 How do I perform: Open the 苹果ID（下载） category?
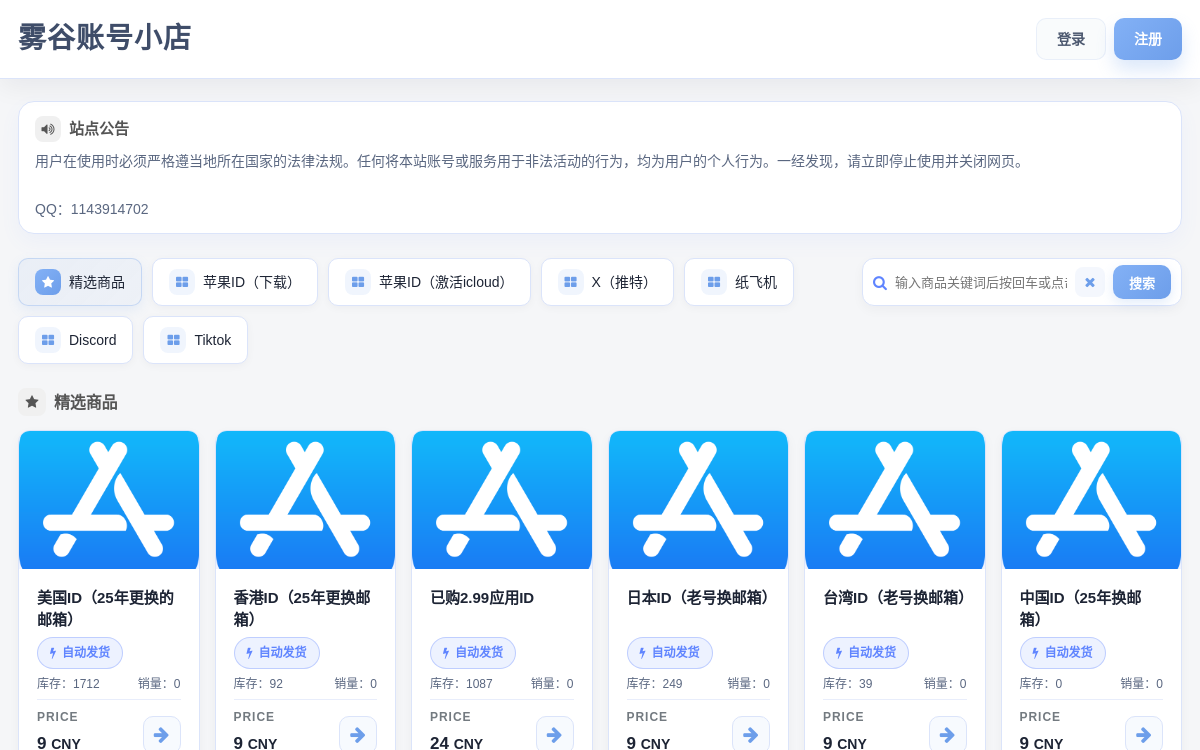[x=235, y=282]
